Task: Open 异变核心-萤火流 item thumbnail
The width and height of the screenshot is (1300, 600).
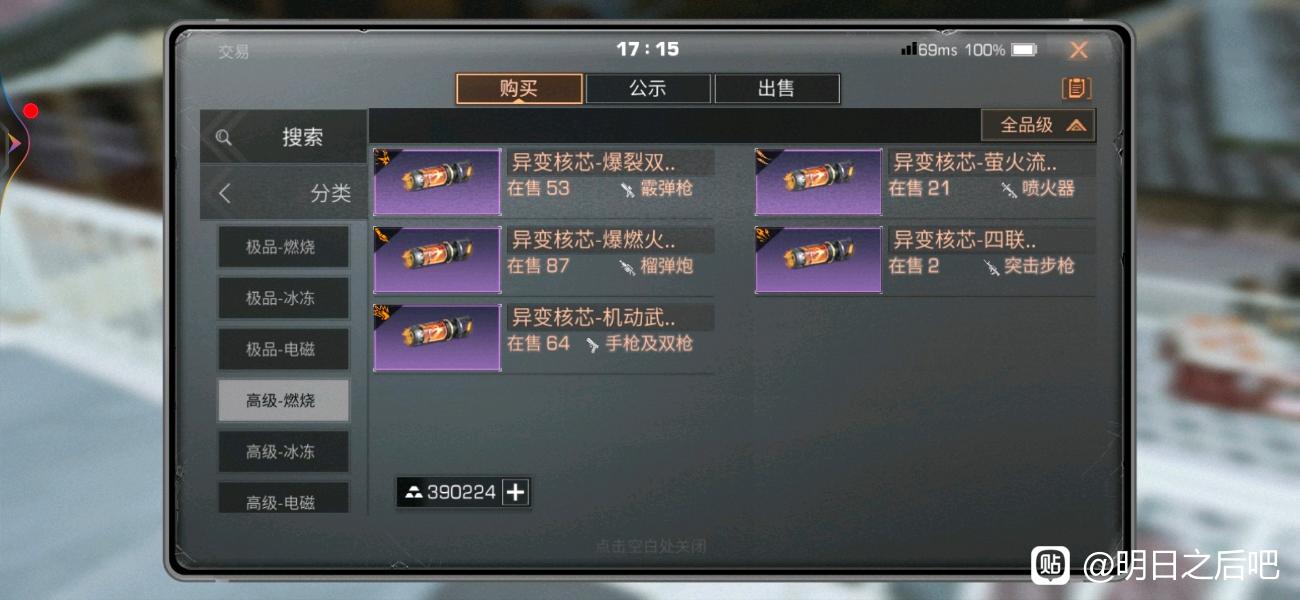Action: coord(818,182)
